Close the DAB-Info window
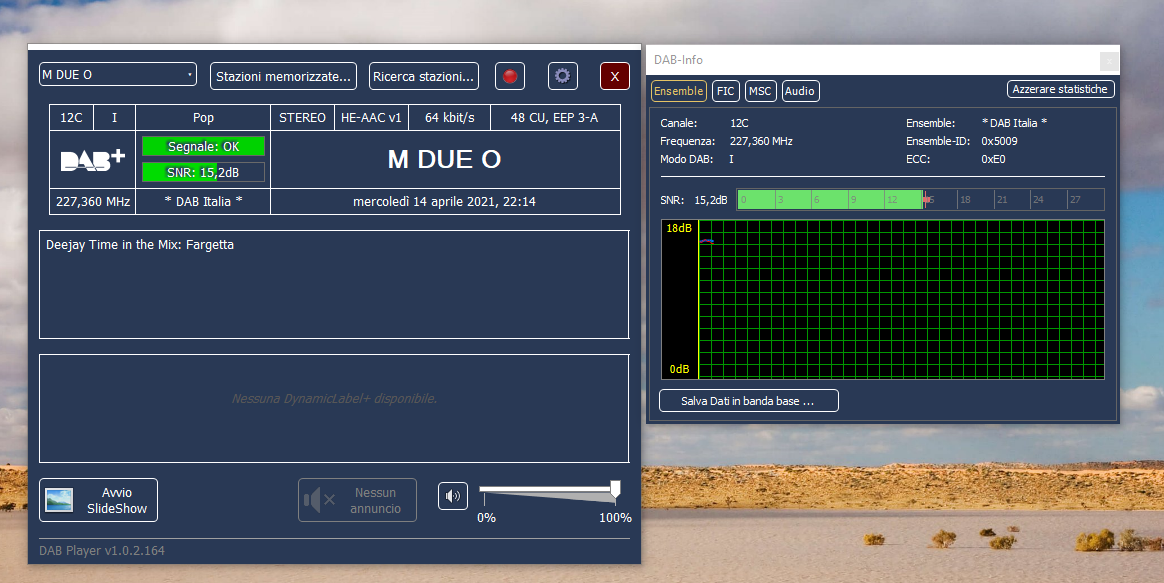The image size is (1164, 583). click(1108, 61)
